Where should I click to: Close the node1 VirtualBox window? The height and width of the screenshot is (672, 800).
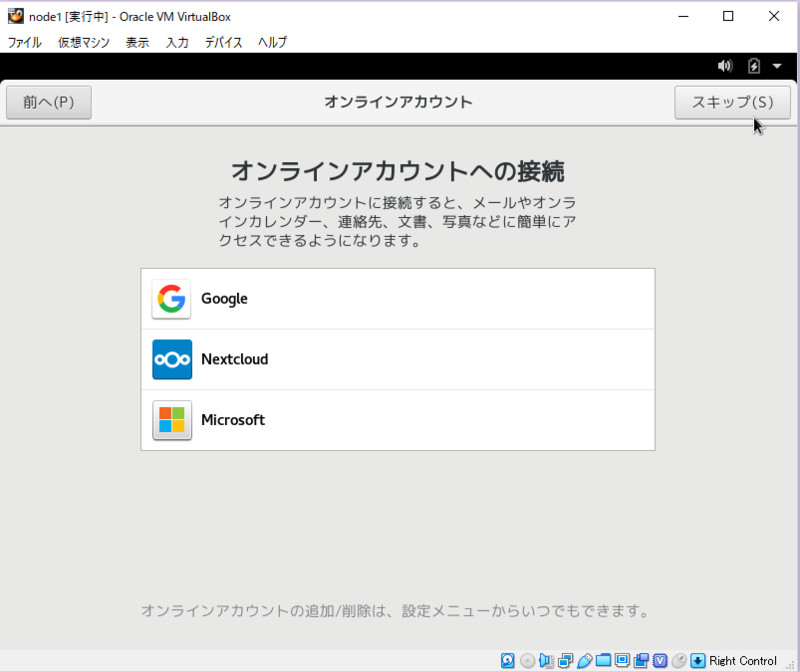tap(774, 16)
